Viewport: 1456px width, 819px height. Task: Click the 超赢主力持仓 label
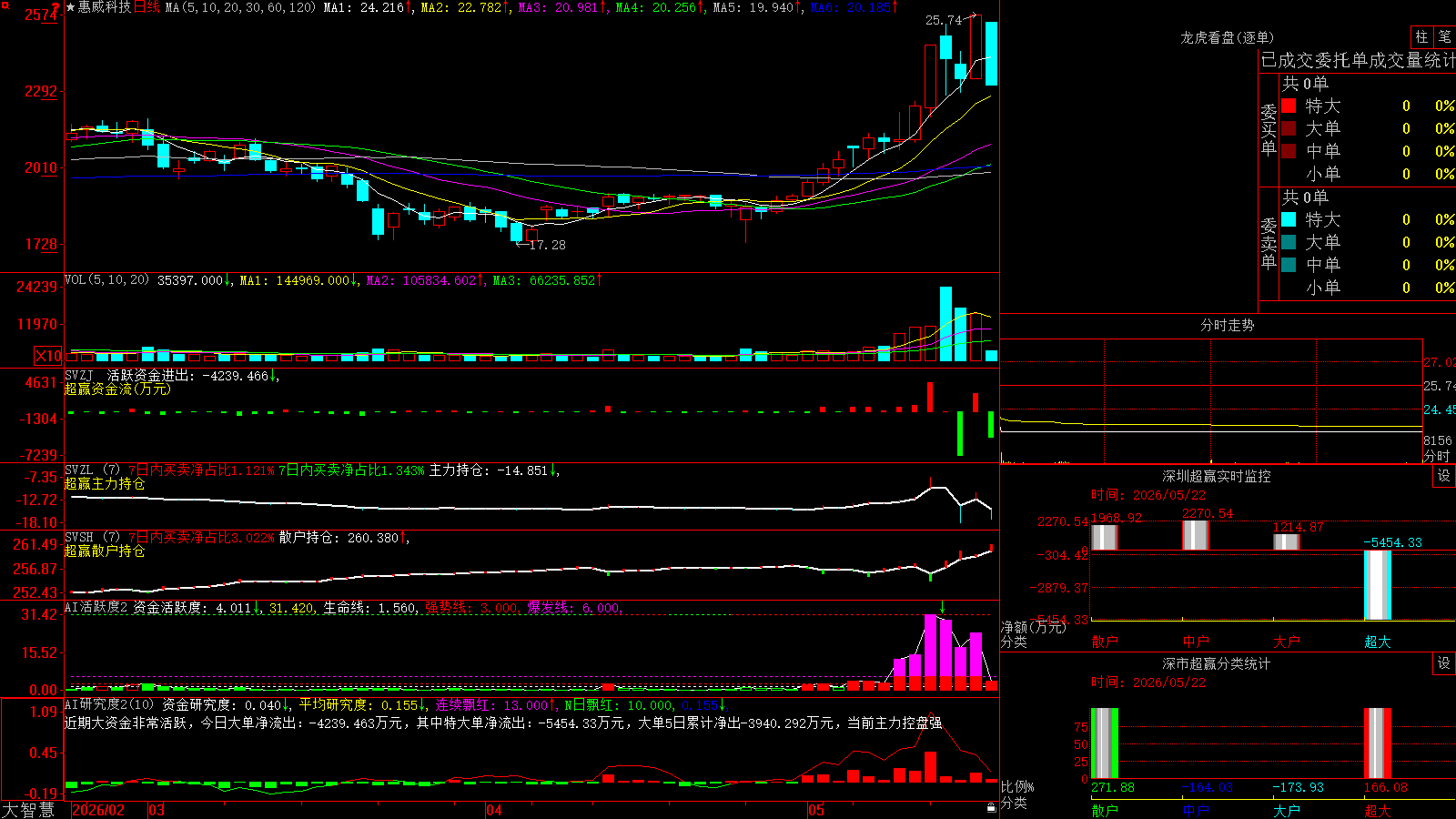click(105, 484)
